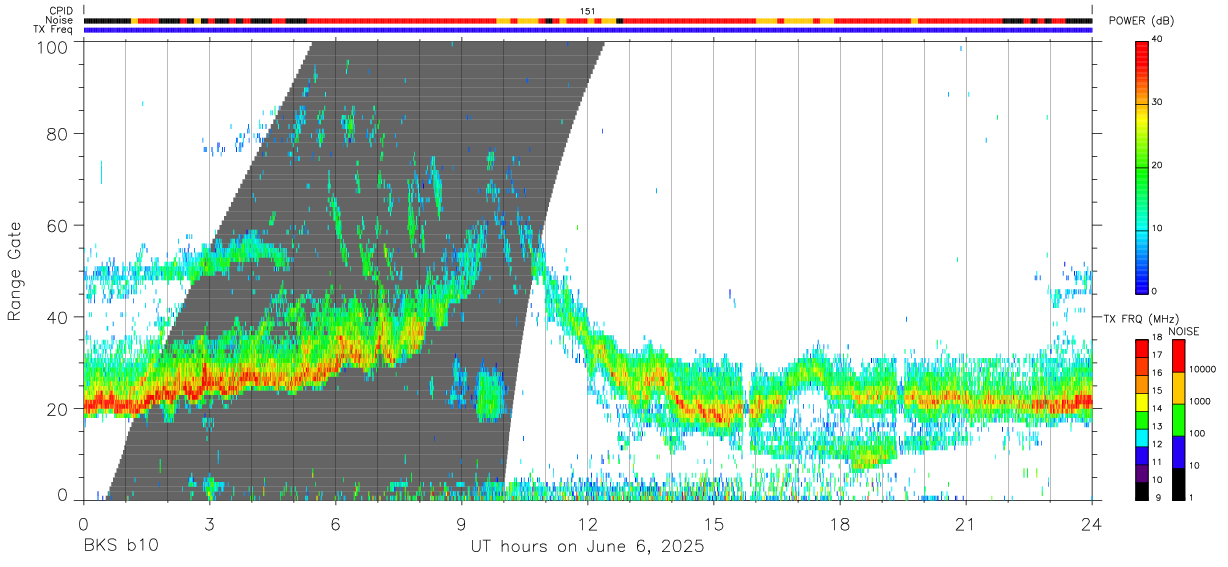Click the 30 tick on POWER colorbar
This screenshot has width=1228, height=567.
pos(1159,102)
